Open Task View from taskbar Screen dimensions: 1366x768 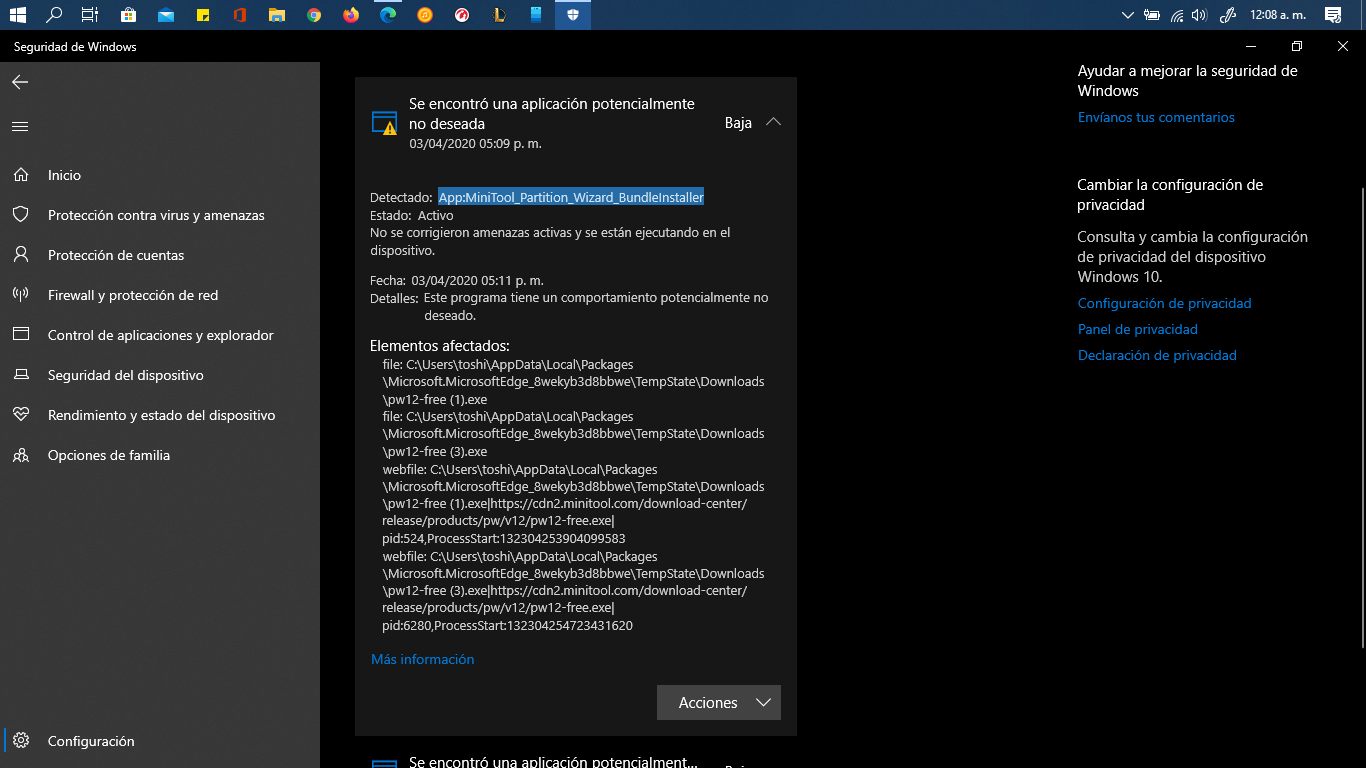[90, 15]
